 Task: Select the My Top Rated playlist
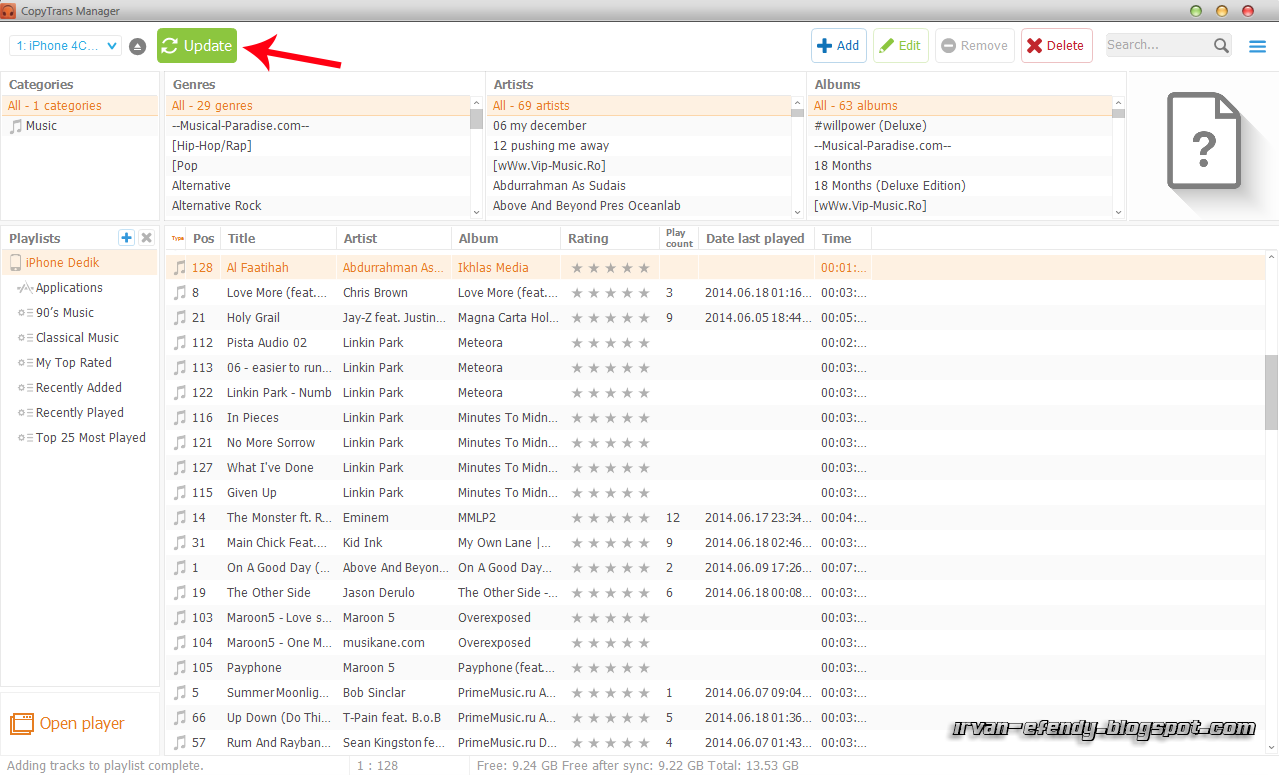[x=80, y=363]
